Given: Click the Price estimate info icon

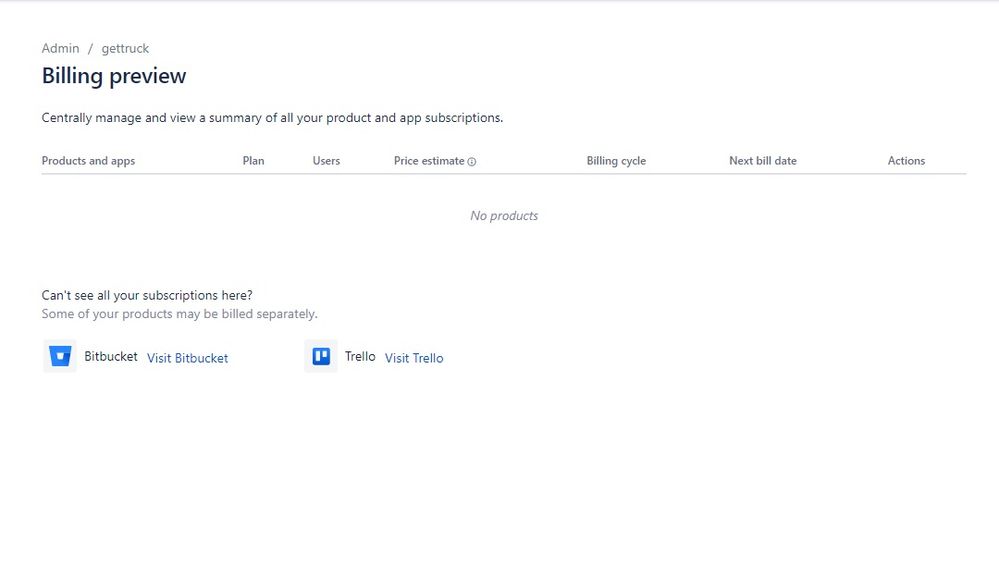Looking at the screenshot, I should (x=471, y=162).
